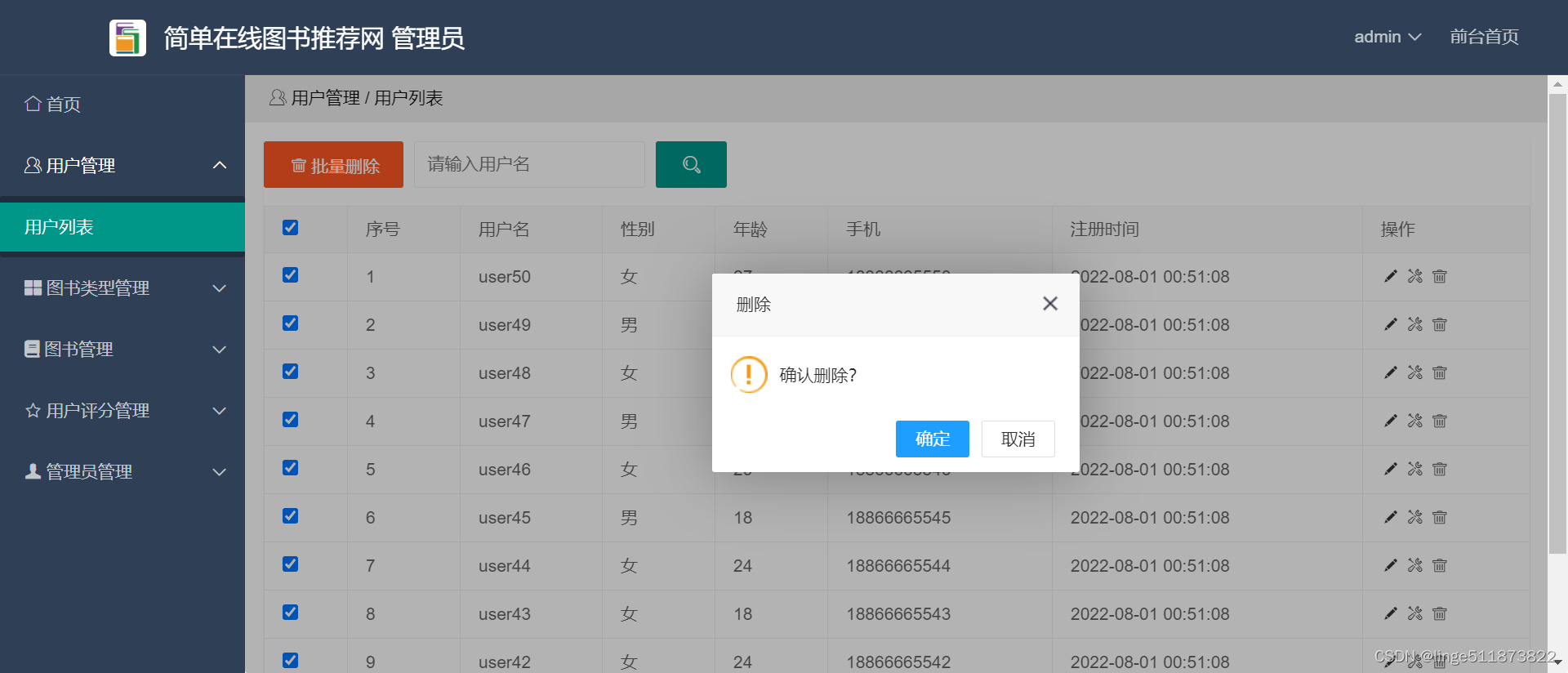1568x673 pixels.
Task: Click the trash icon in user43 row
Action: click(x=1440, y=613)
